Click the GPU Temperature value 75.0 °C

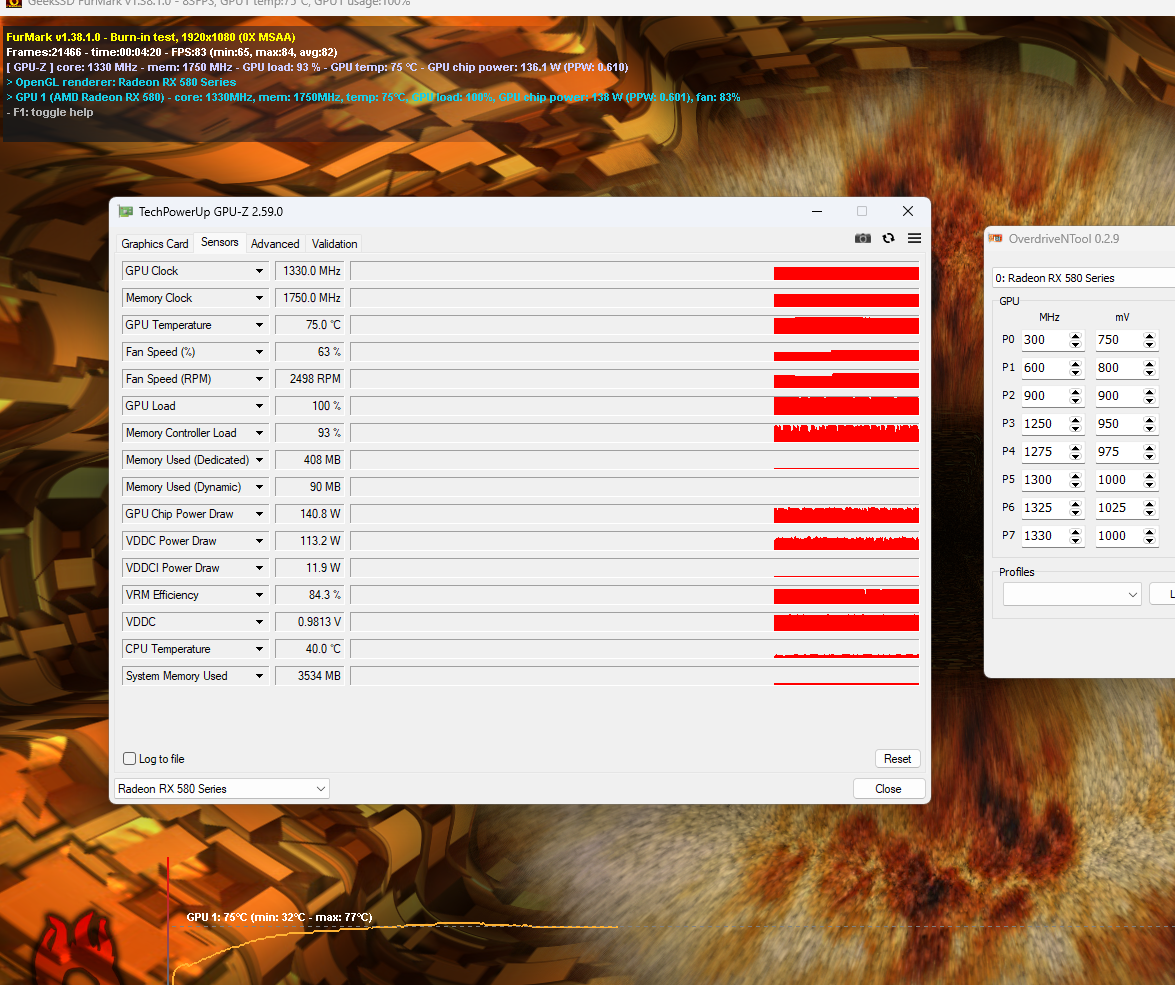click(309, 325)
